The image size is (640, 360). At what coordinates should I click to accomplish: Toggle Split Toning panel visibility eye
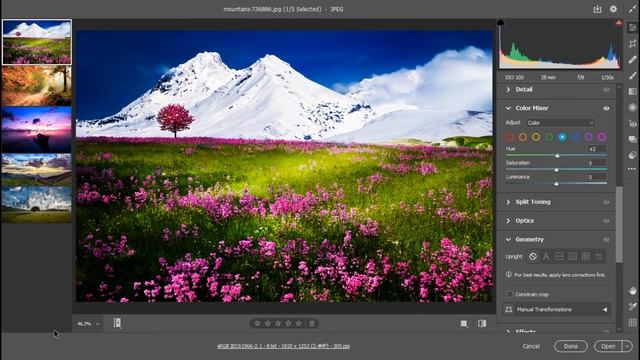point(606,202)
